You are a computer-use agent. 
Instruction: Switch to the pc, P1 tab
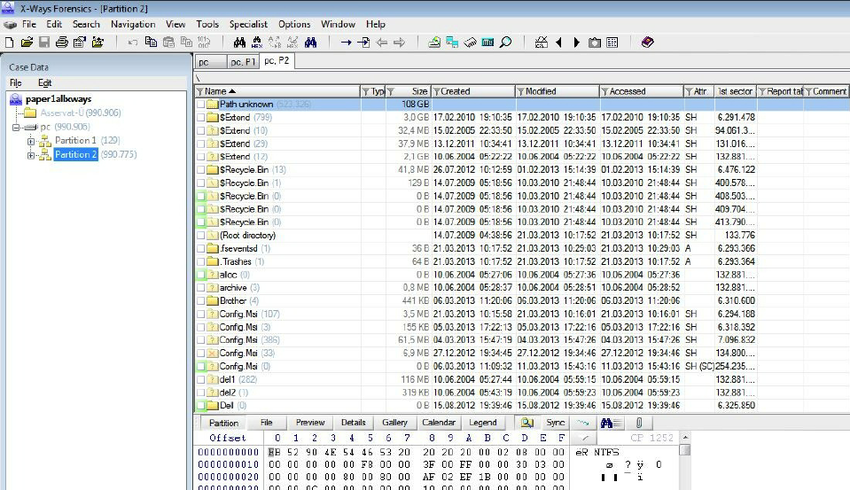point(243,62)
